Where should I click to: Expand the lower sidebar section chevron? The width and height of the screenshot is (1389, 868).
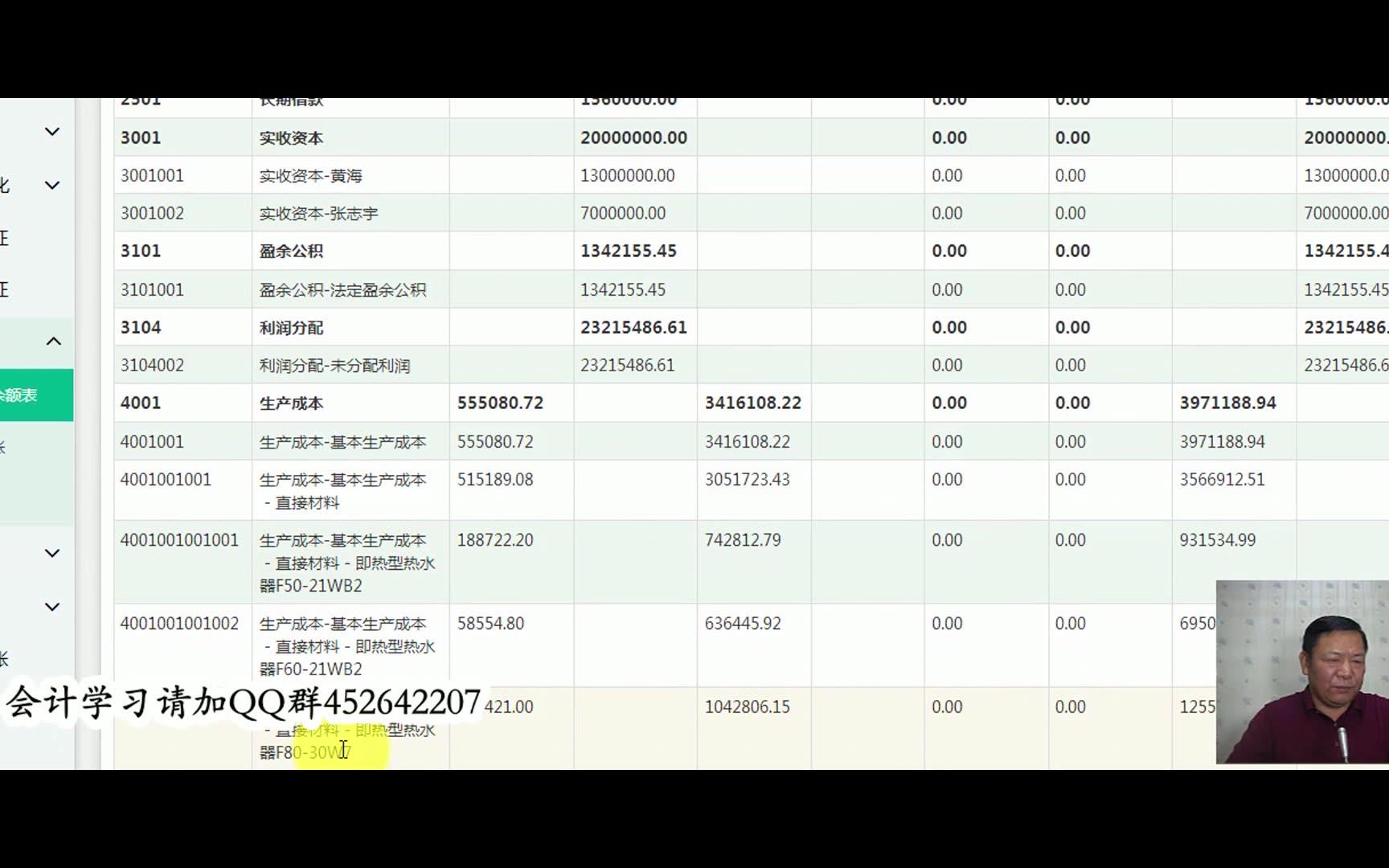point(52,552)
